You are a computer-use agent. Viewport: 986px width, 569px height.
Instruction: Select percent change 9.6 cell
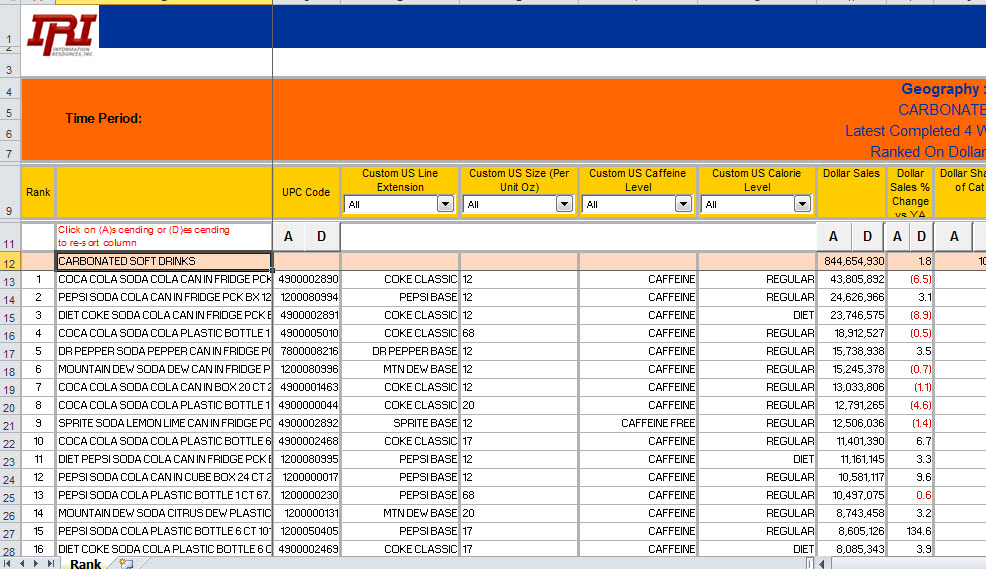click(x=910, y=477)
